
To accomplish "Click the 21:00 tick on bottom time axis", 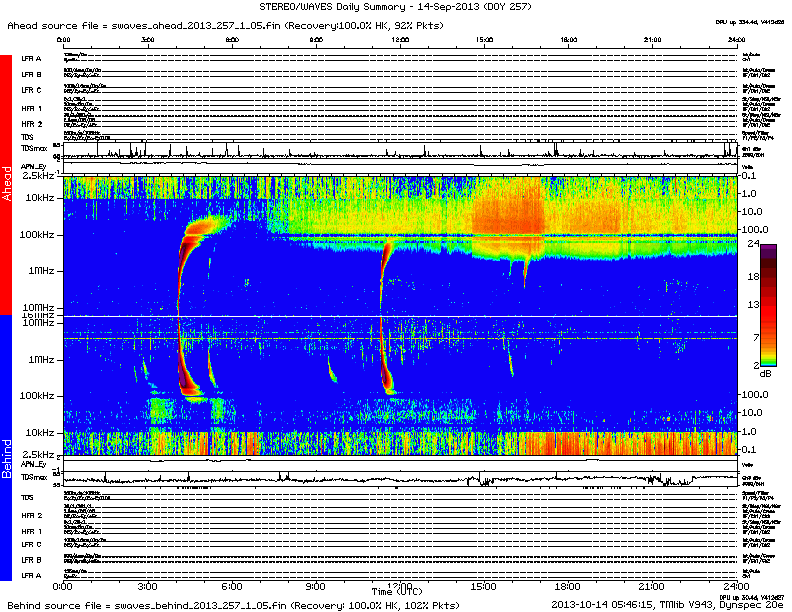I will point(652,586).
